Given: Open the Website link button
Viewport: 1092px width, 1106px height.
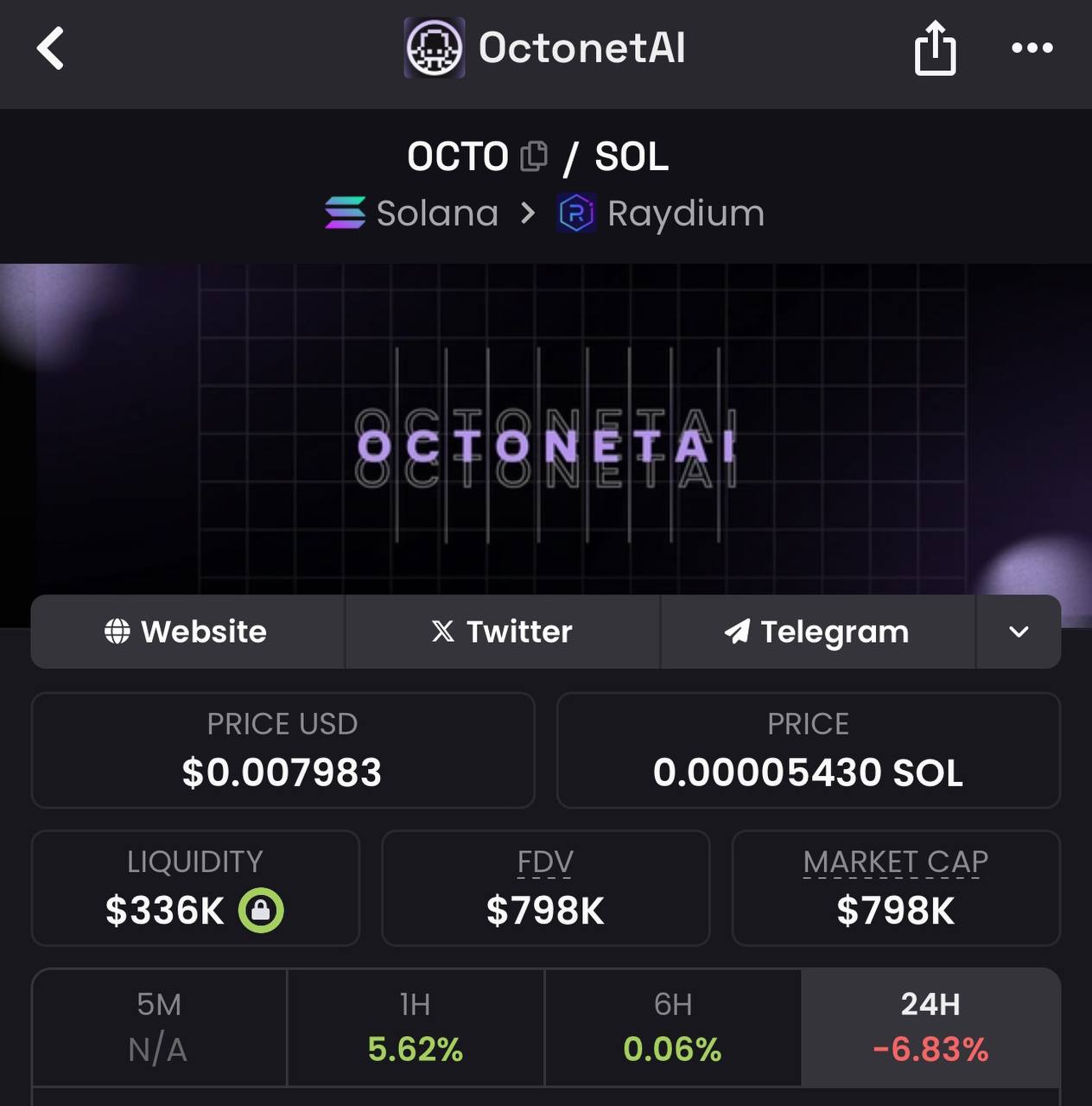Looking at the screenshot, I should click(187, 632).
